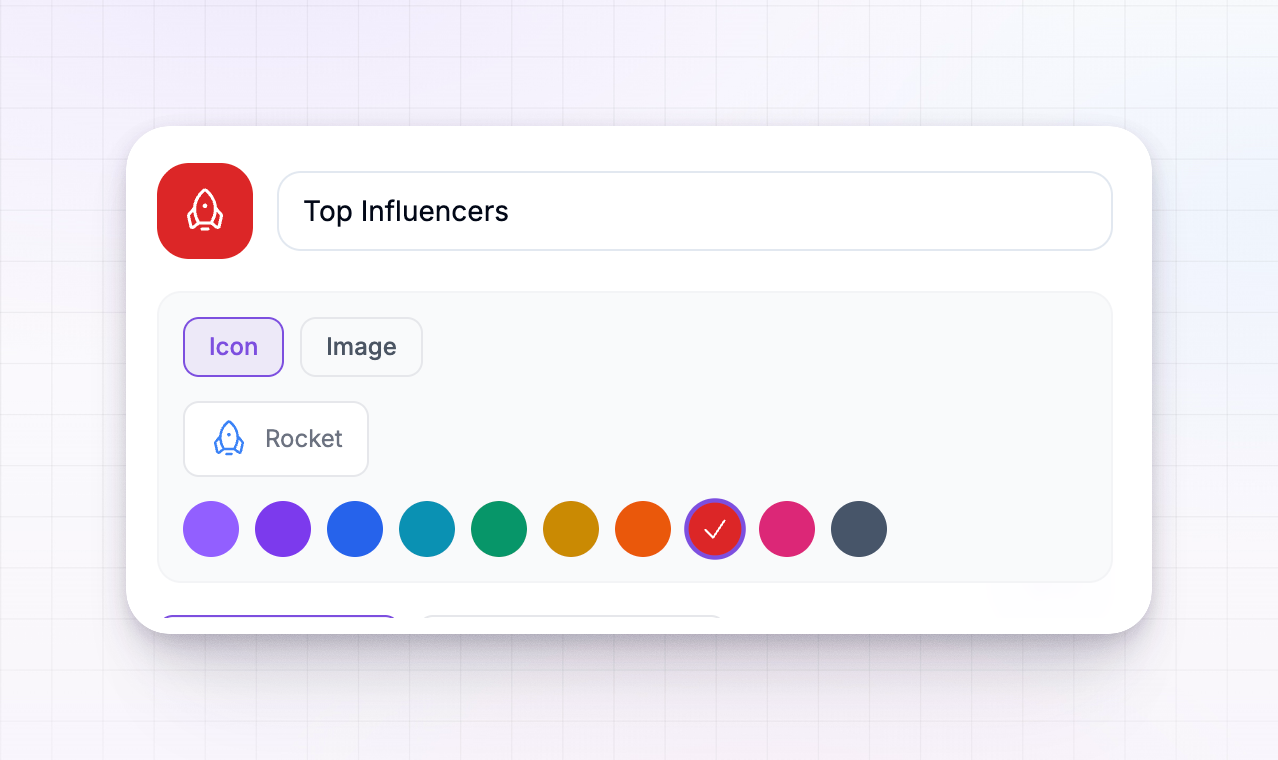Screen dimensions: 1278x760
Task: Choose the deep purple color swatch
Action: 283,529
